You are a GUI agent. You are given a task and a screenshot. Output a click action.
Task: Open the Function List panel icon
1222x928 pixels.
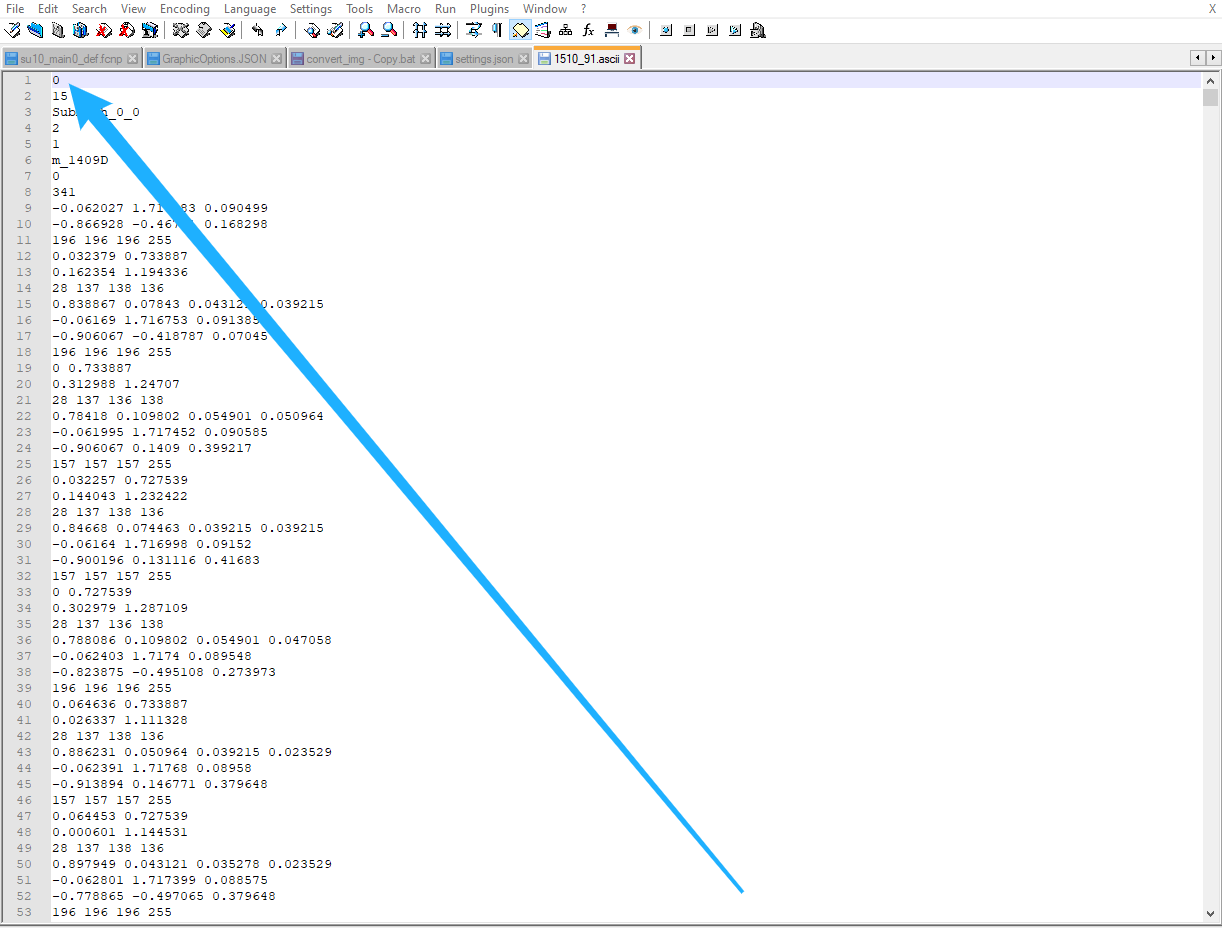tap(589, 30)
